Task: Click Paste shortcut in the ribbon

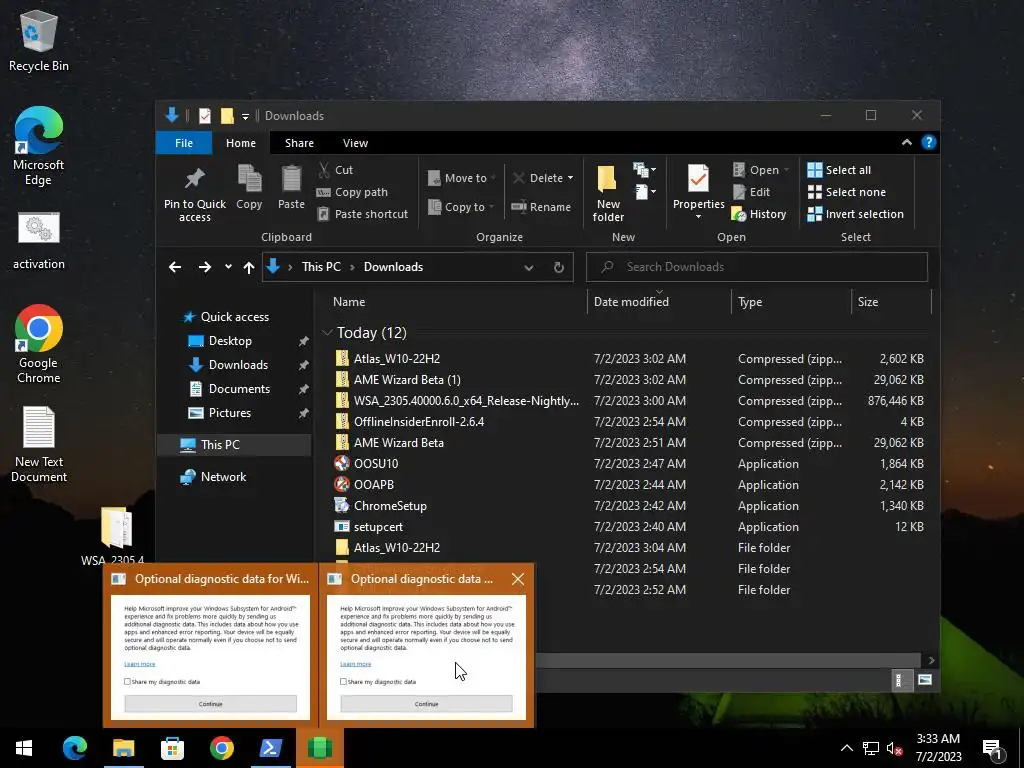Action: pyautogui.click(x=362, y=214)
